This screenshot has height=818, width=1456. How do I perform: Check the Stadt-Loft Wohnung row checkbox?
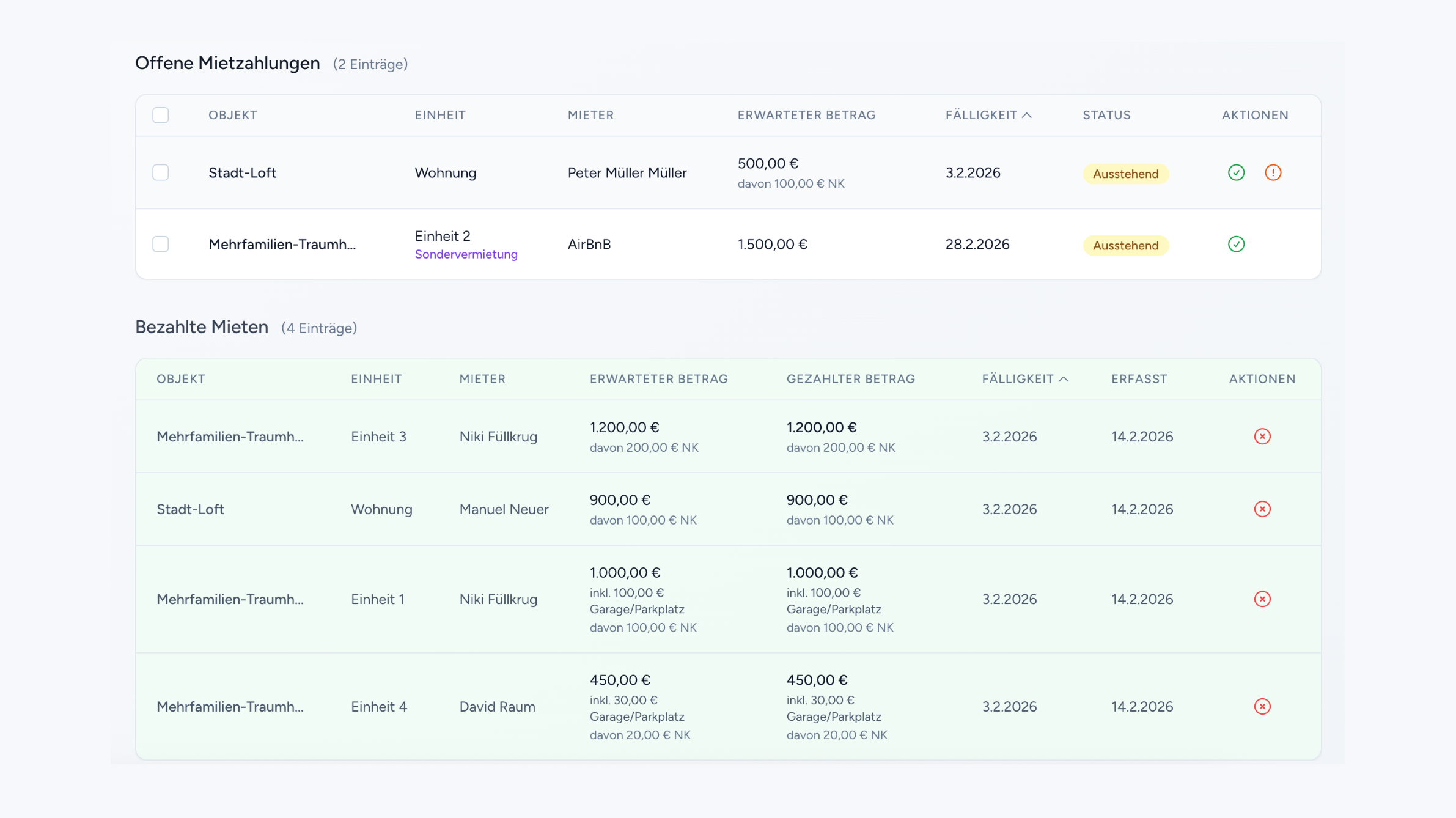coord(161,172)
